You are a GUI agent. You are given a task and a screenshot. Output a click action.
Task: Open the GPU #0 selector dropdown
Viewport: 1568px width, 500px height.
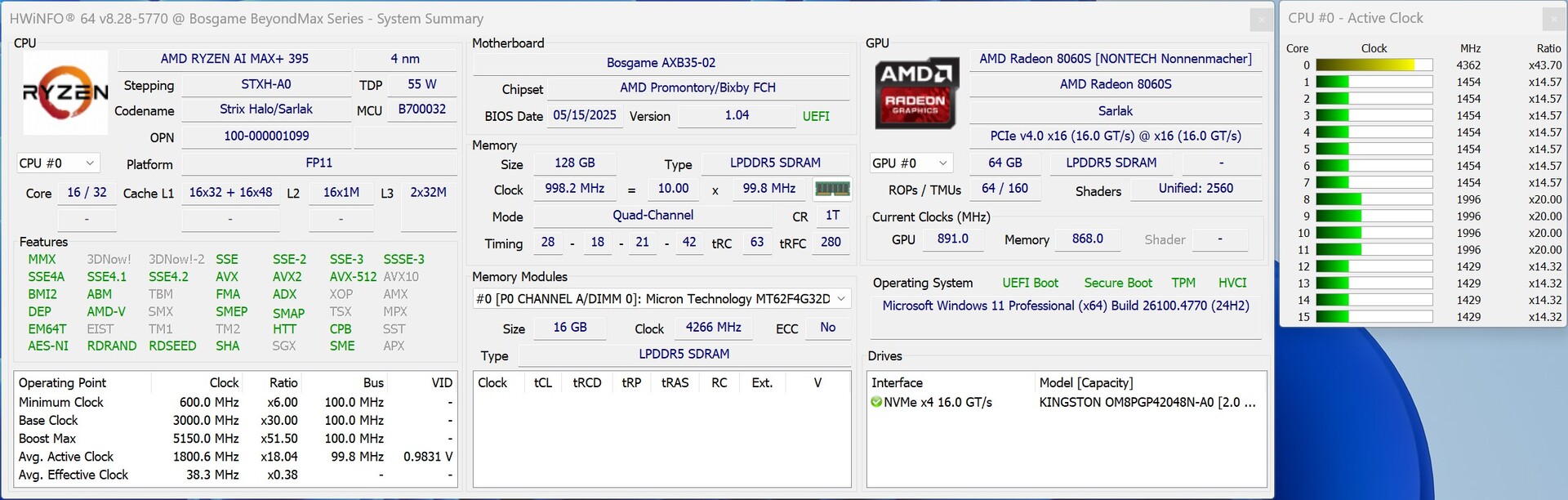[x=911, y=163]
